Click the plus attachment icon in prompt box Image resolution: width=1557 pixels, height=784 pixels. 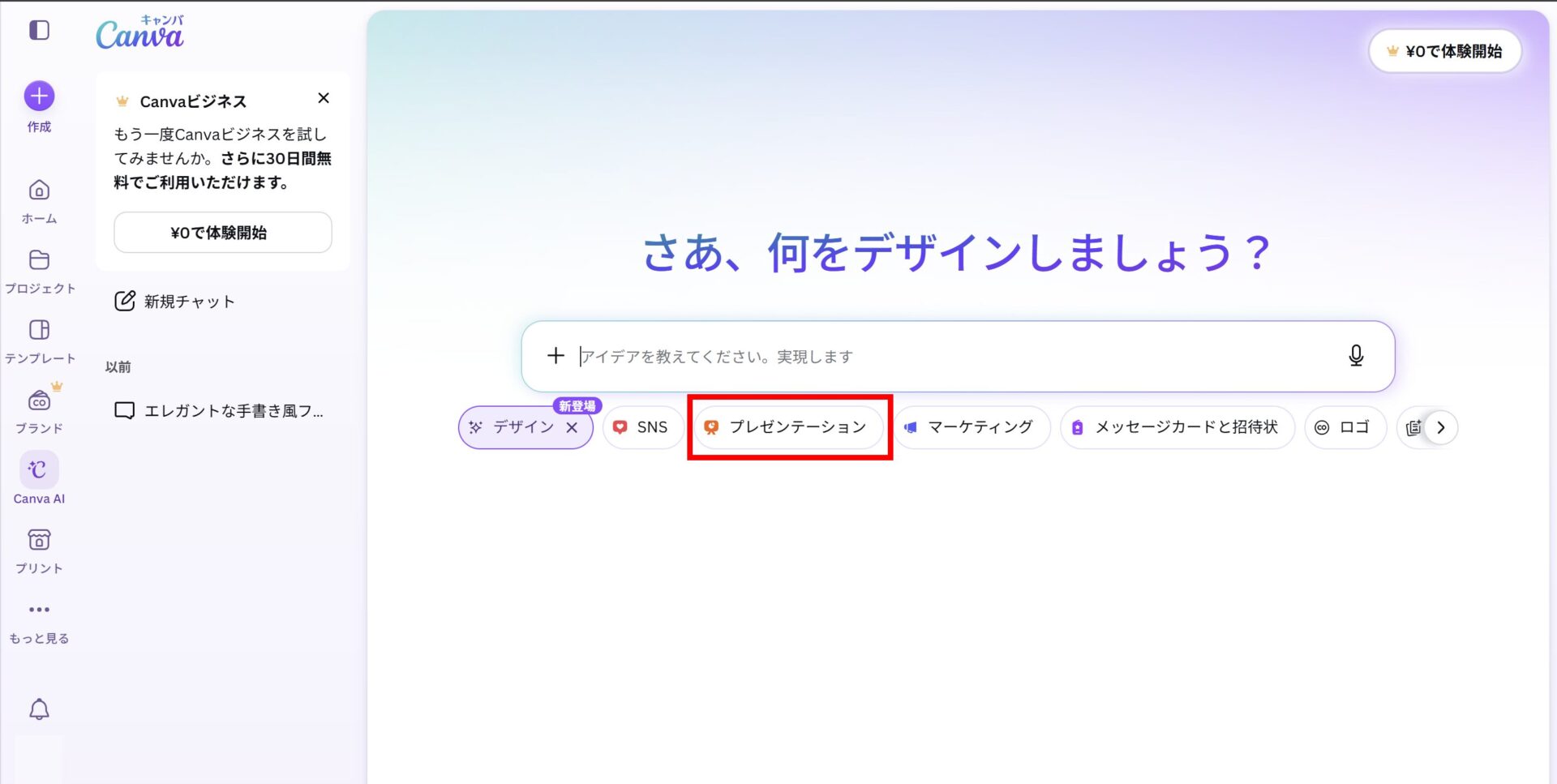coord(555,356)
